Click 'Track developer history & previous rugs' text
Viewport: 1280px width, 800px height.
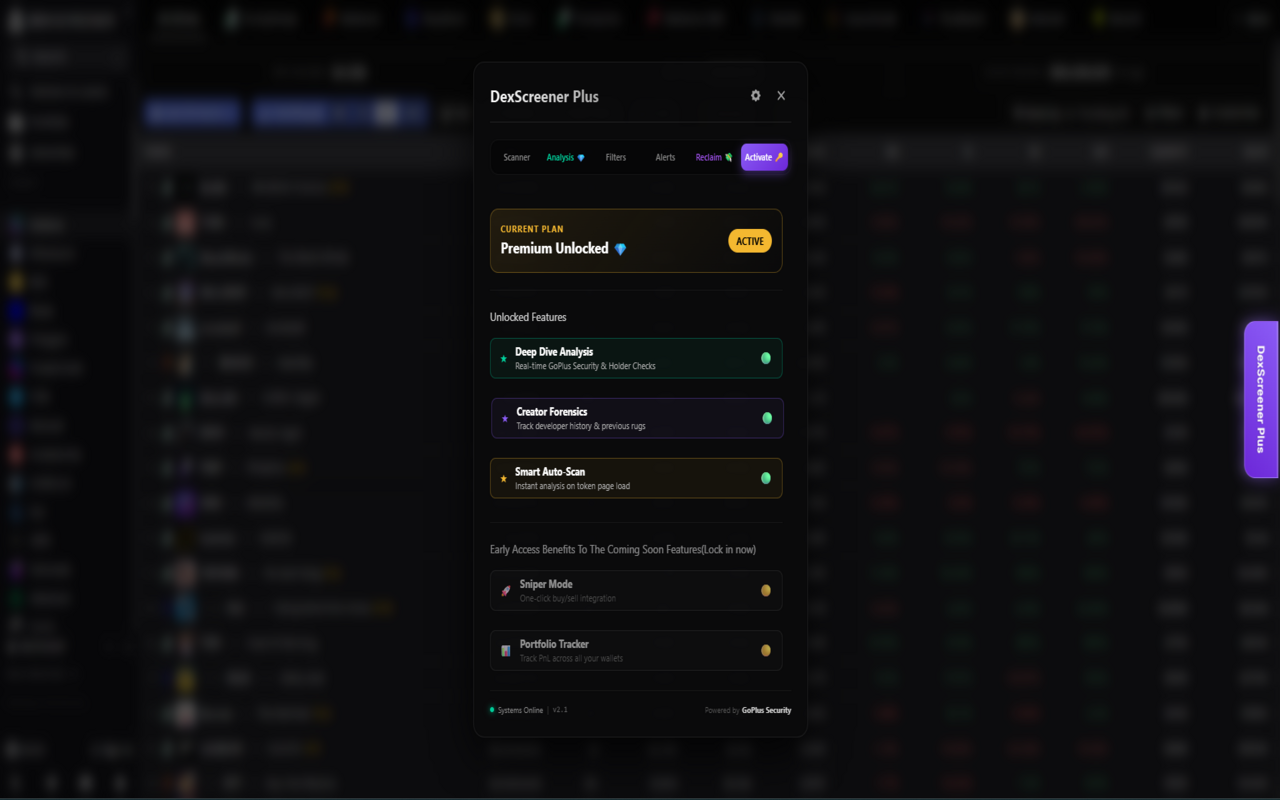click(x=581, y=426)
